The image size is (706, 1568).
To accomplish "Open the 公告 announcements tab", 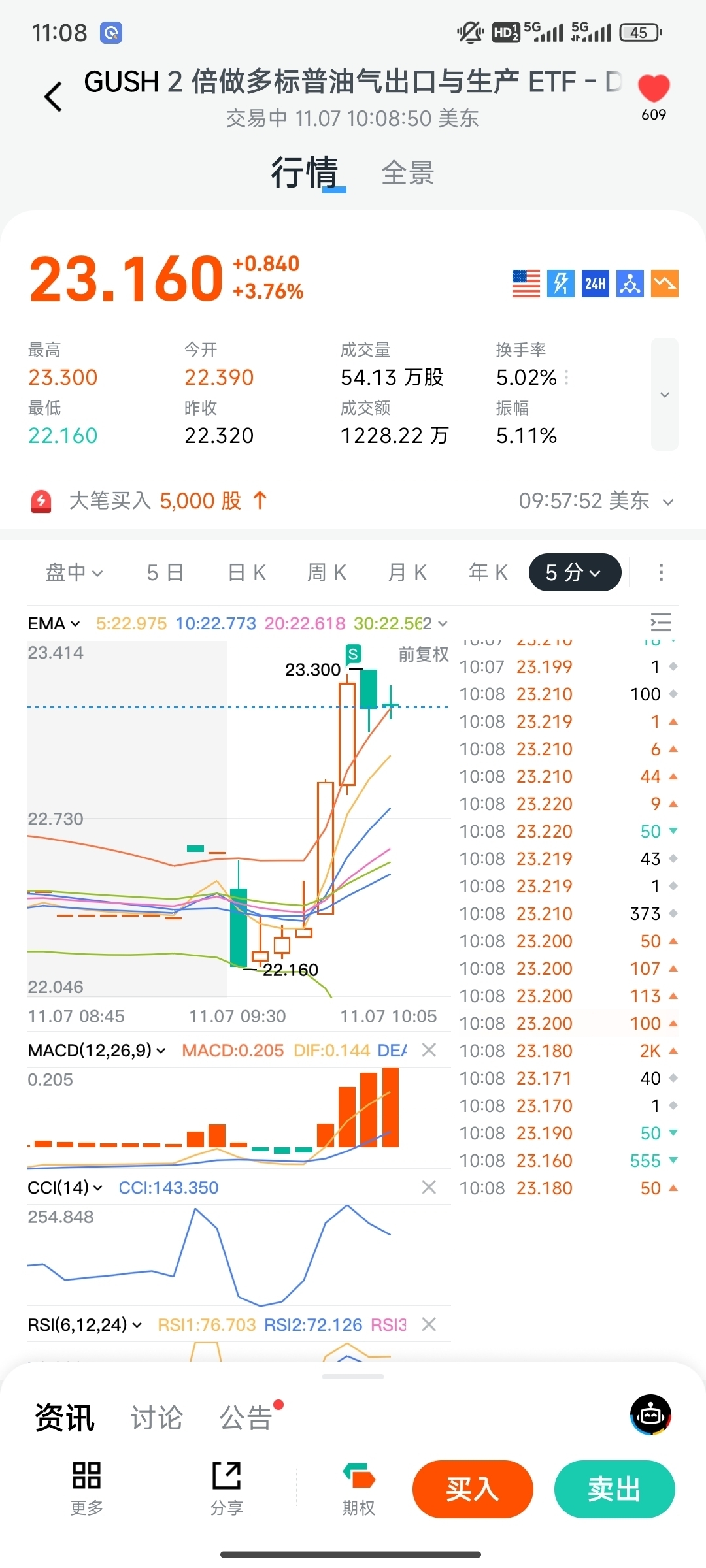I will 246,1417.
